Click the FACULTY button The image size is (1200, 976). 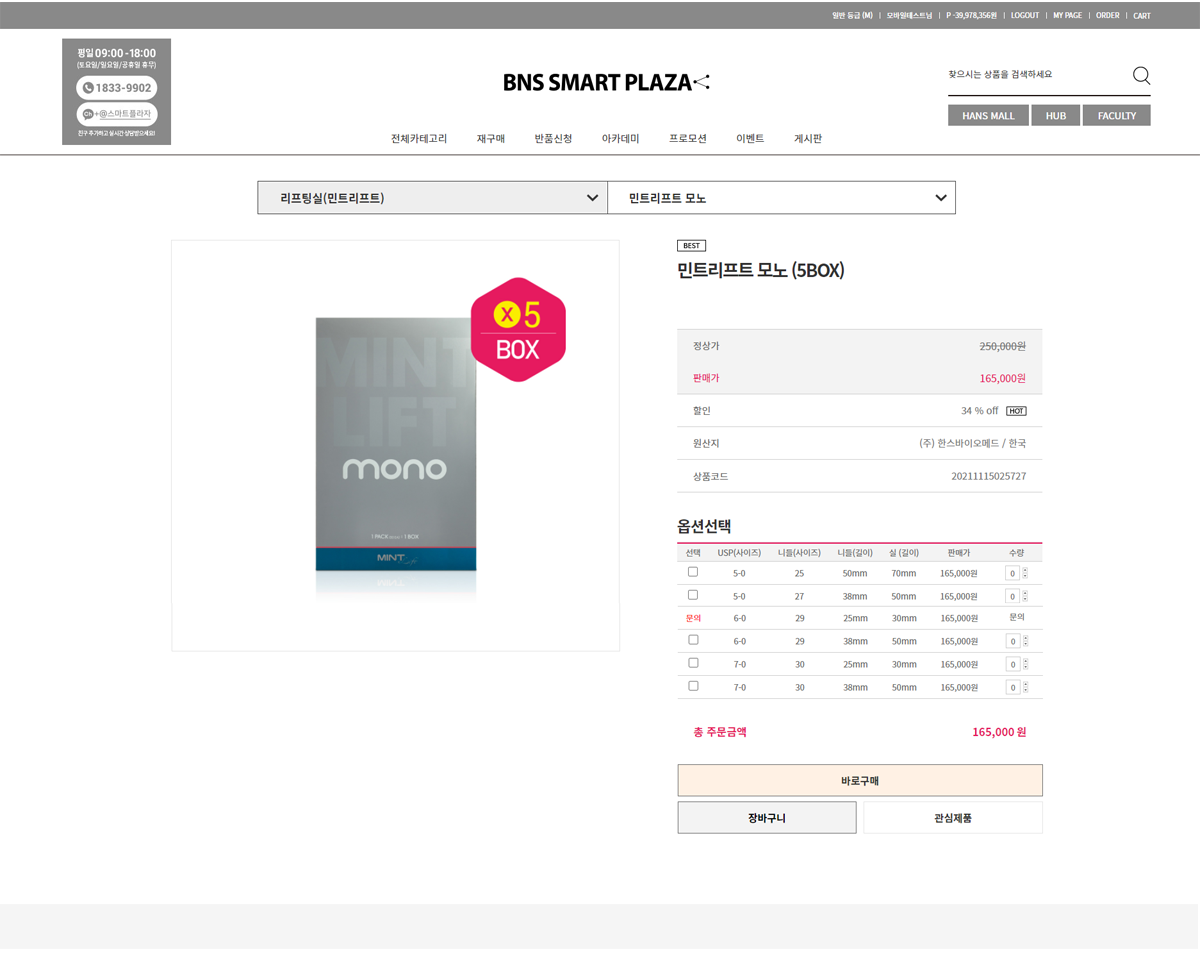pyautogui.click(x=1117, y=116)
